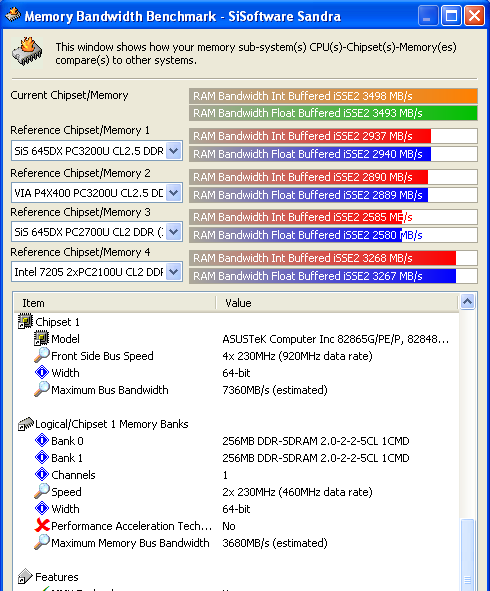Click the blue info icon beside Channels
This screenshot has width=490, height=591.
41,474
